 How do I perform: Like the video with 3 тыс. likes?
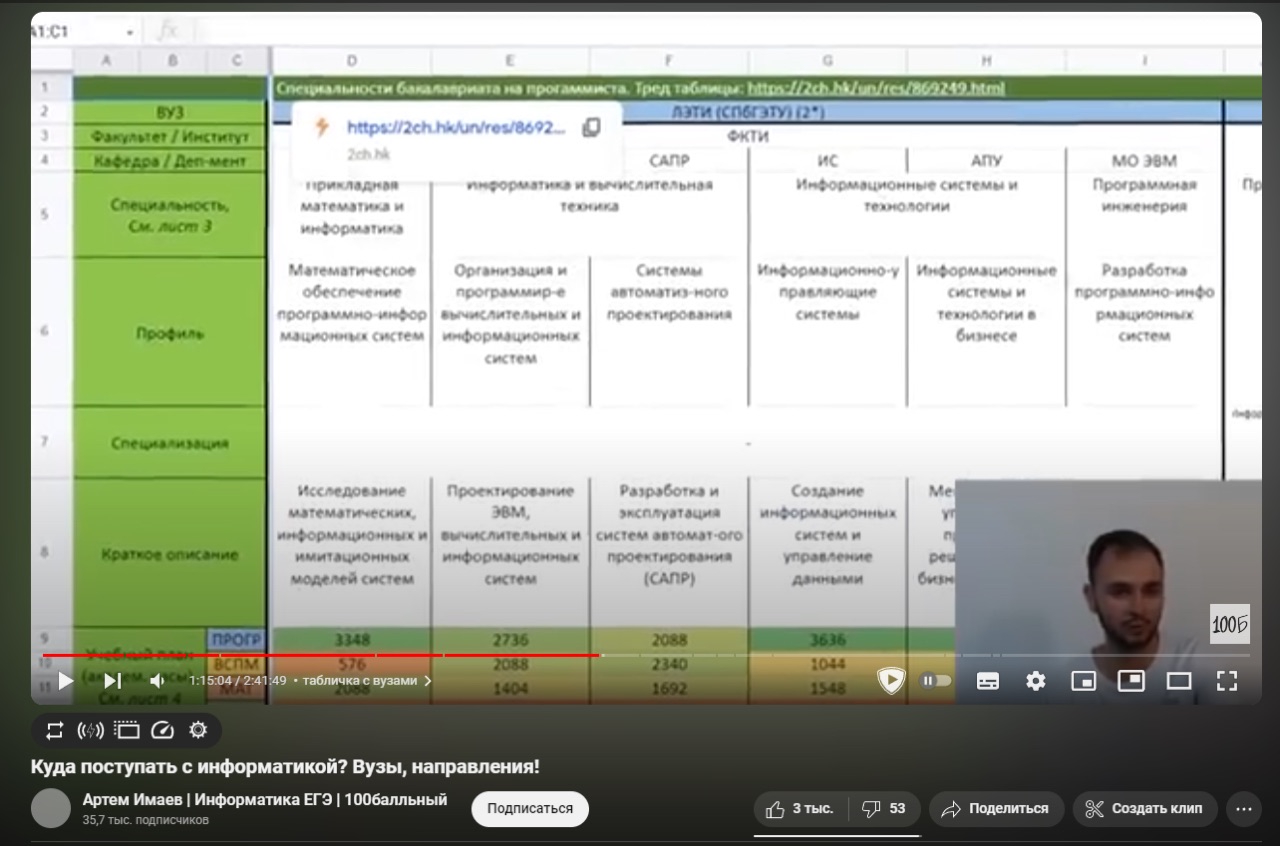click(x=801, y=809)
